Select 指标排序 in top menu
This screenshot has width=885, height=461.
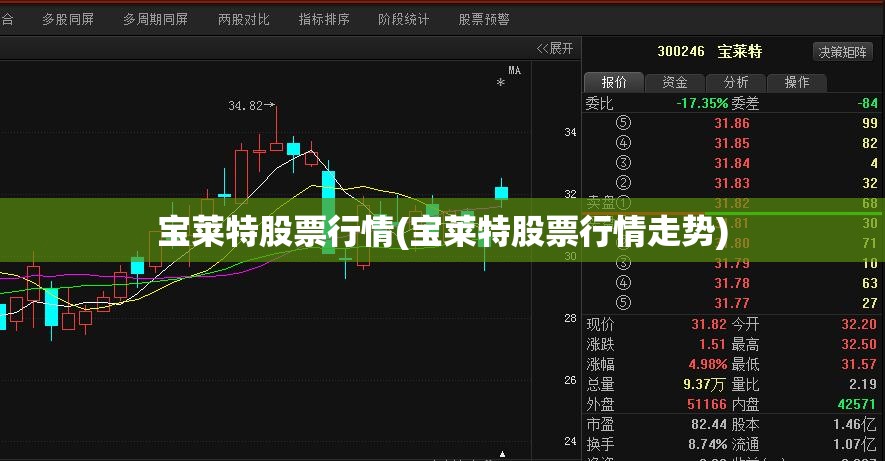(324, 20)
